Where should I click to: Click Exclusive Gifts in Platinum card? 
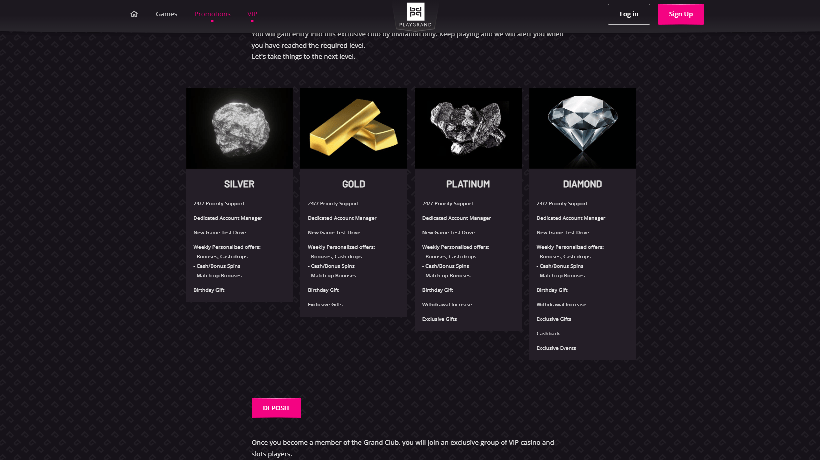pyautogui.click(x=439, y=319)
